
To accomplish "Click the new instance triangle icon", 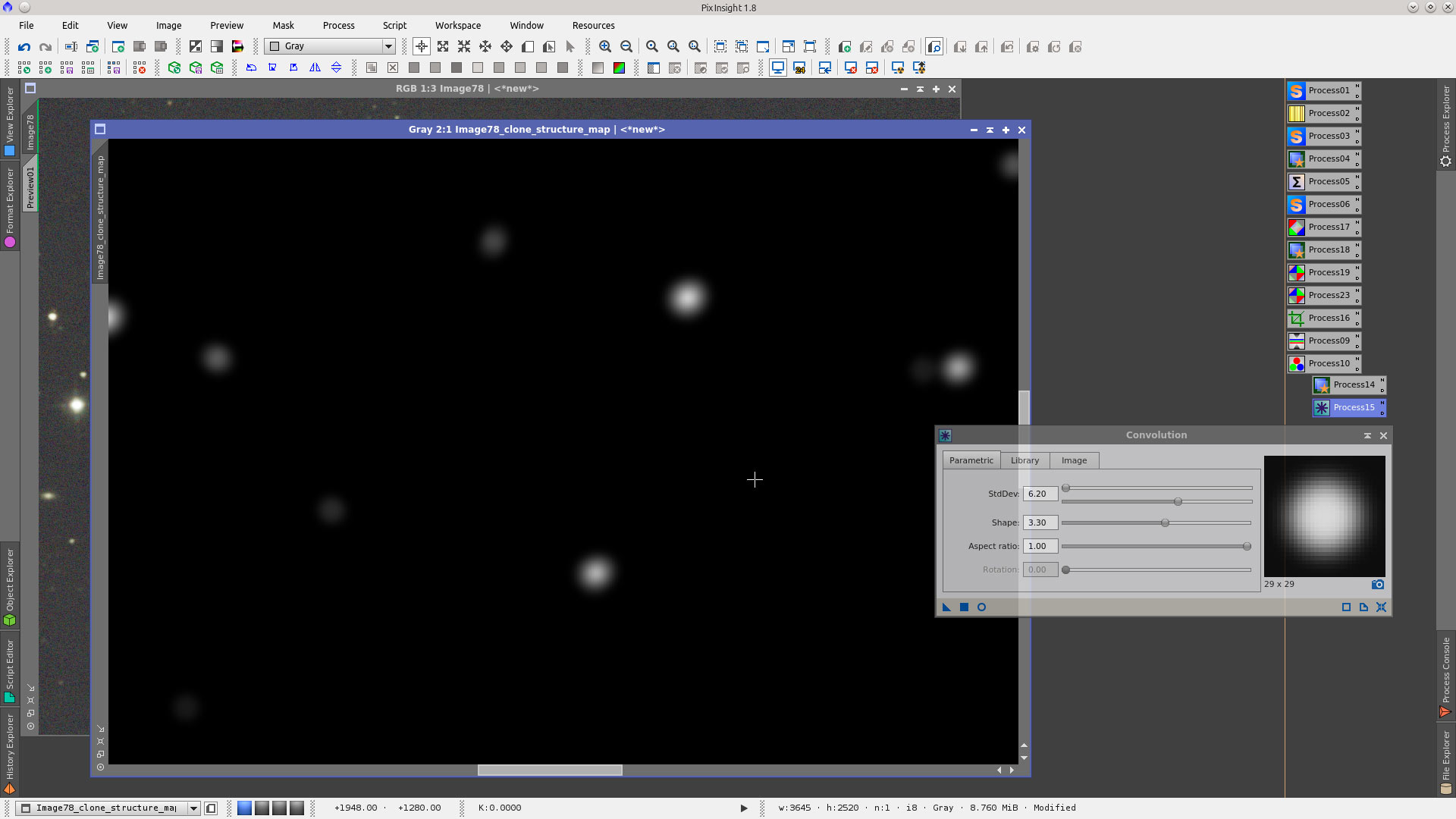I will point(946,607).
